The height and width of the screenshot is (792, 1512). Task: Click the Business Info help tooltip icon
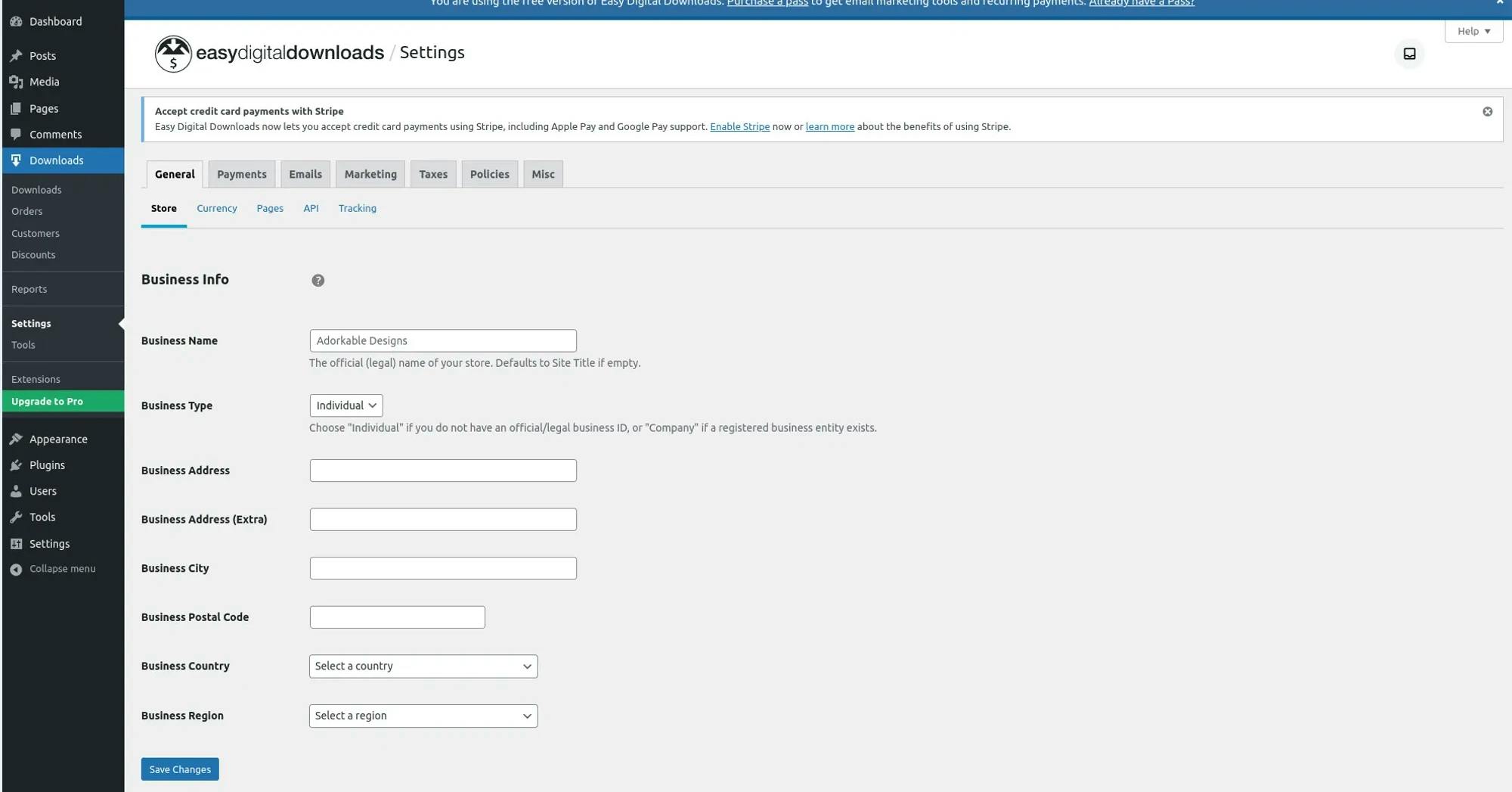(x=318, y=280)
